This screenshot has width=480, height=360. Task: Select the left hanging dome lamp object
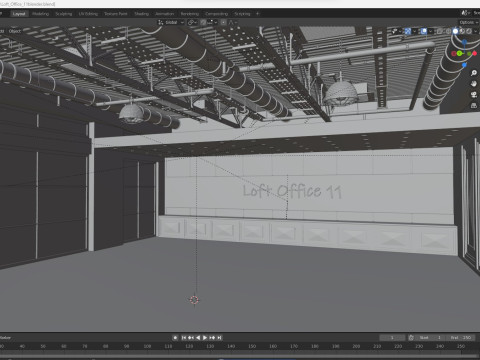[131, 113]
